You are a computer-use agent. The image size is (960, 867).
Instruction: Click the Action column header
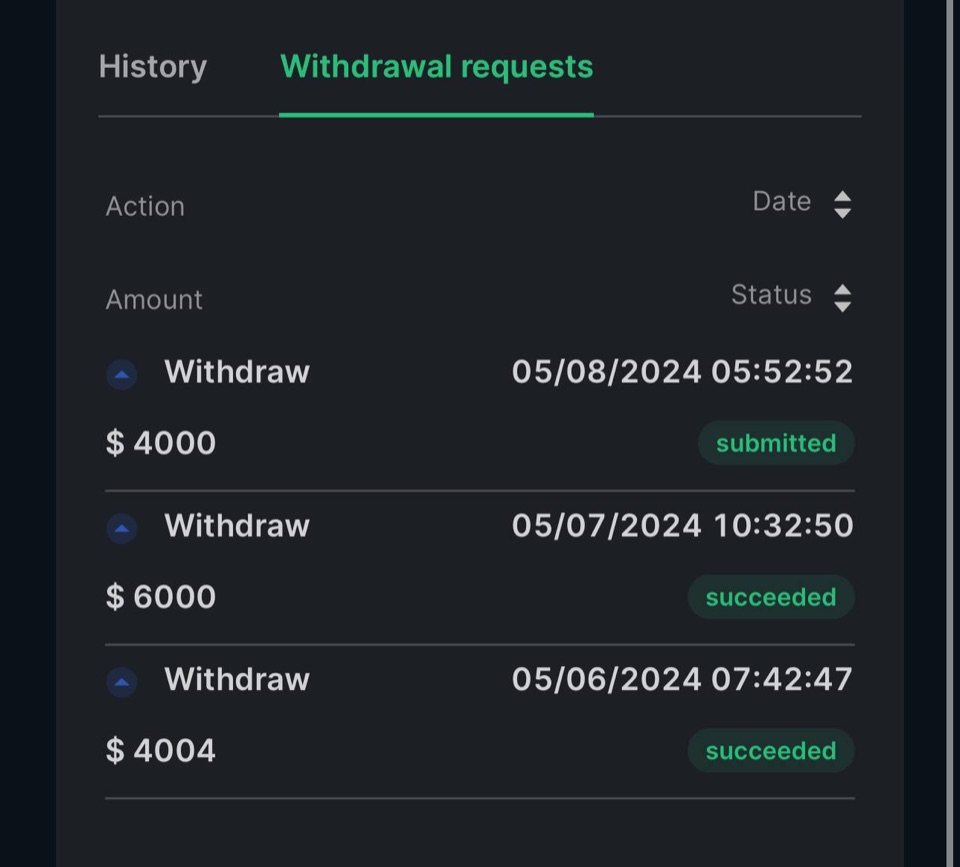(145, 206)
